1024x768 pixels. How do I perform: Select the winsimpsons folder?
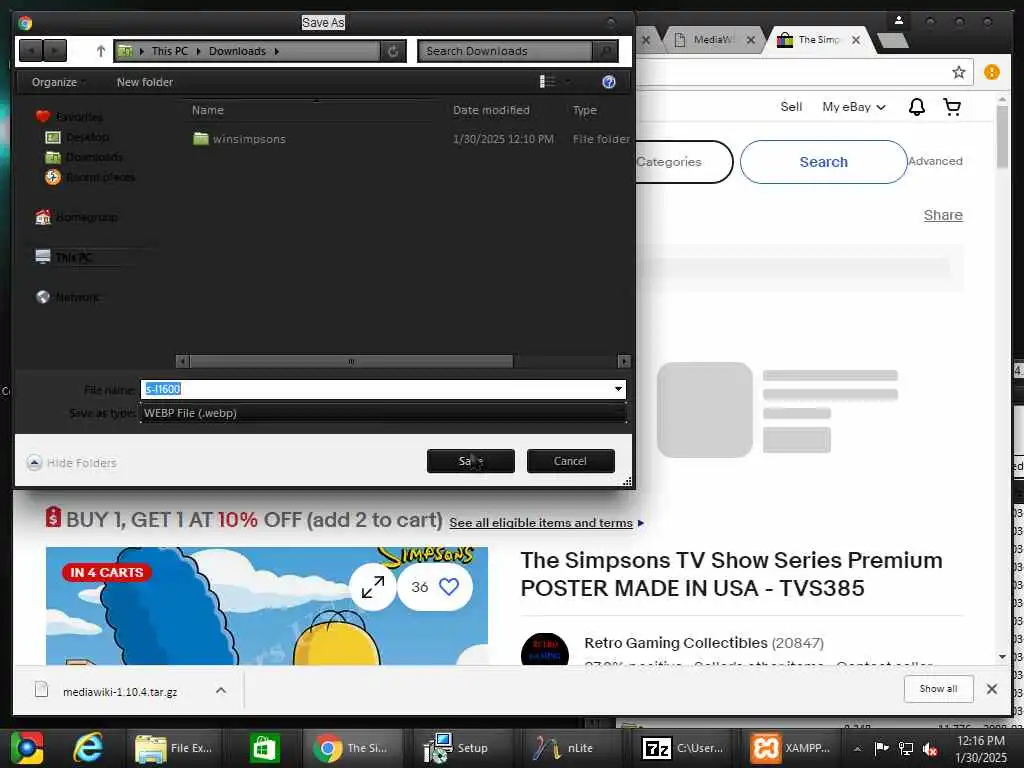(240, 139)
